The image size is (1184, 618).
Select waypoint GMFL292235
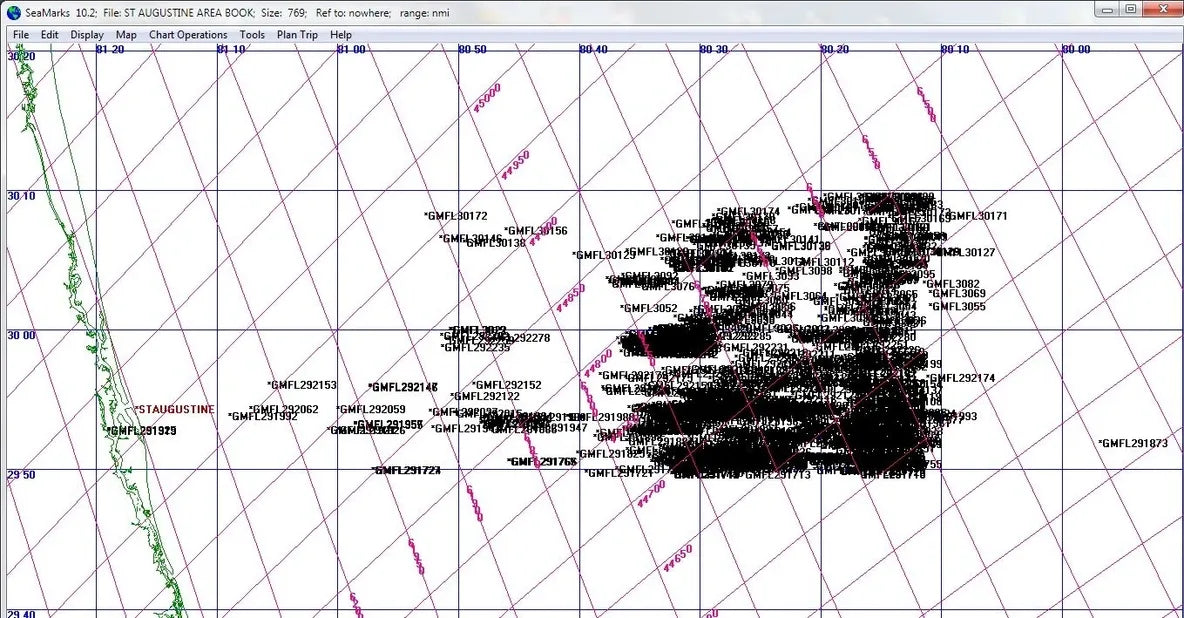coord(476,348)
